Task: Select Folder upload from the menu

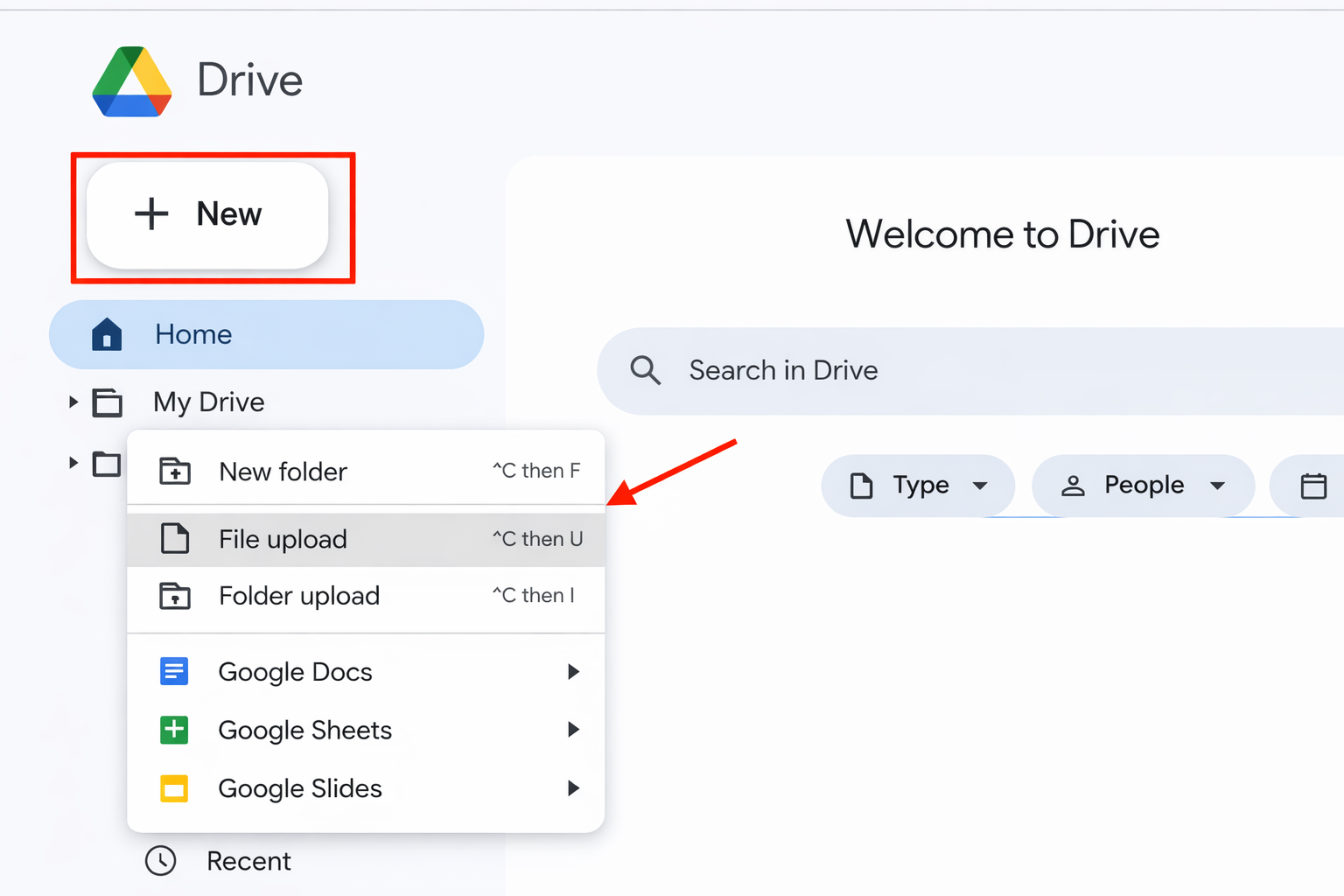Action: (x=298, y=596)
